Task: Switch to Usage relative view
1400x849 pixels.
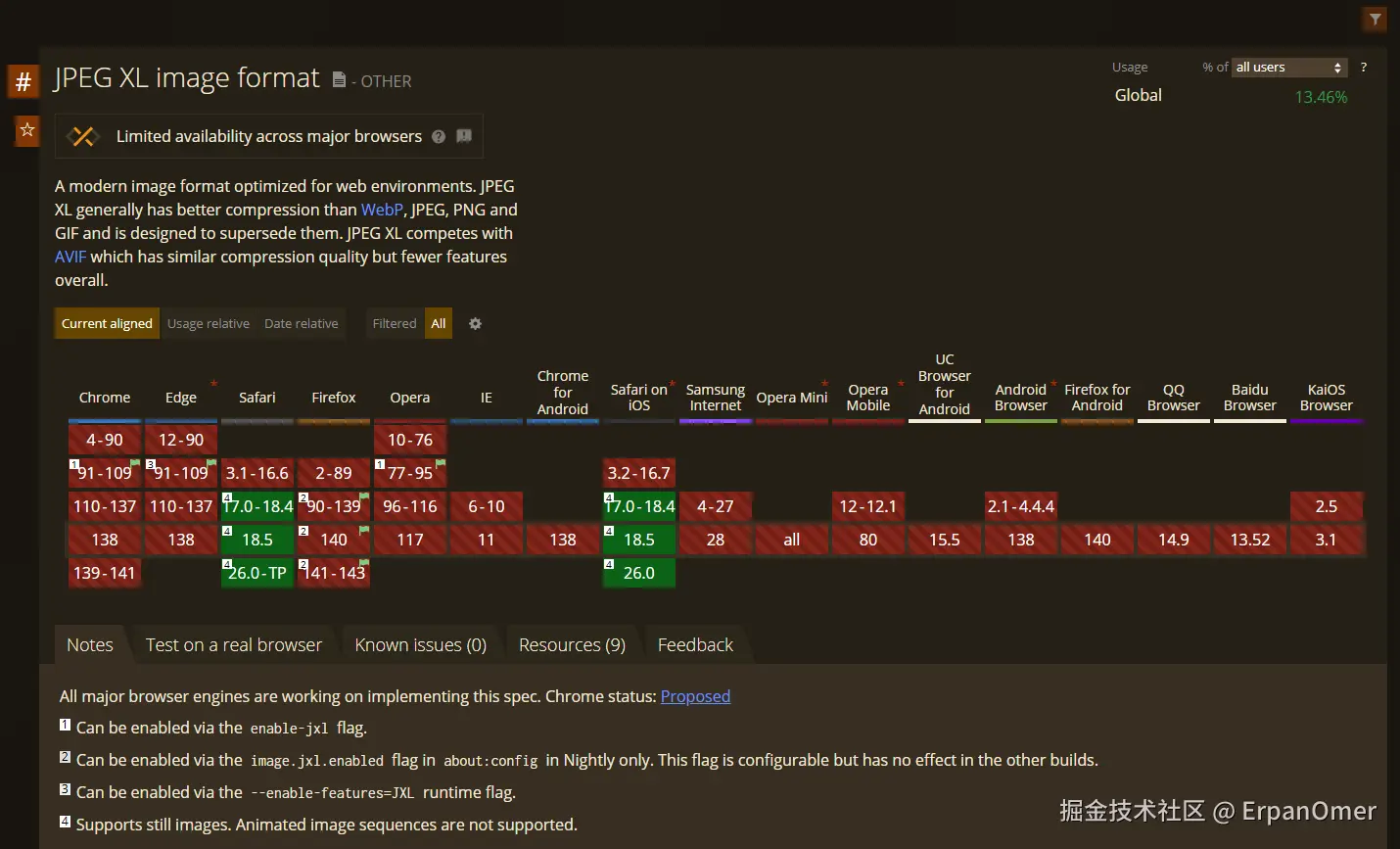Action: coord(209,323)
